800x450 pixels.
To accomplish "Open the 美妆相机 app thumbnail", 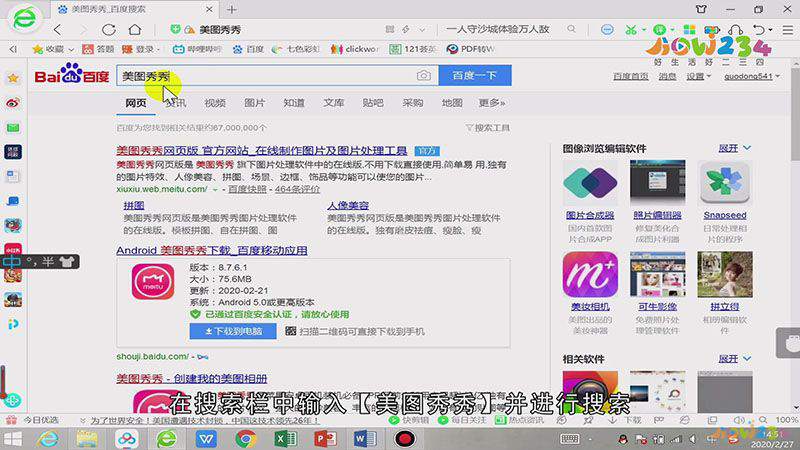I will 590,274.
